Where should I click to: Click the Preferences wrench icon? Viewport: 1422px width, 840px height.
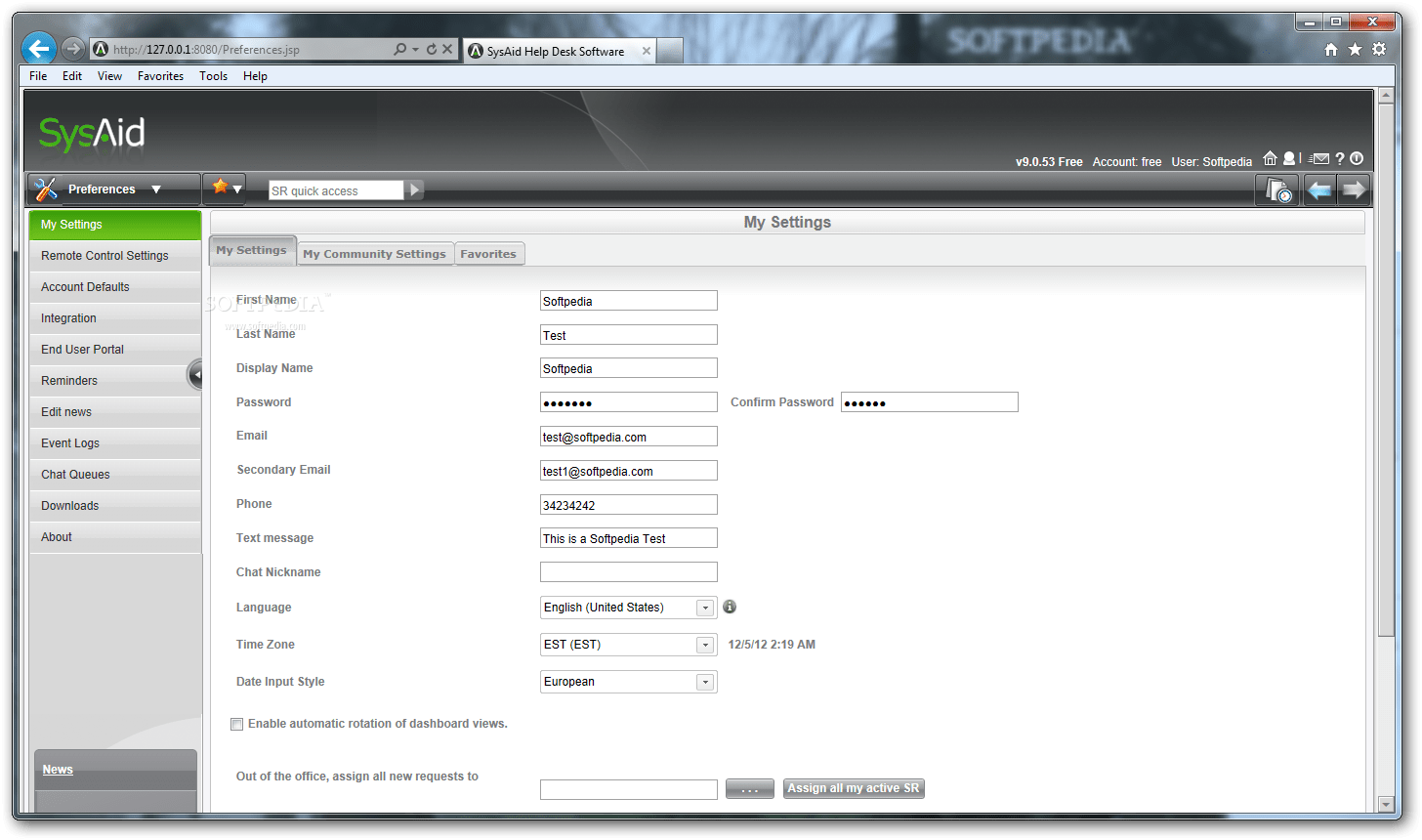tap(47, 189)
